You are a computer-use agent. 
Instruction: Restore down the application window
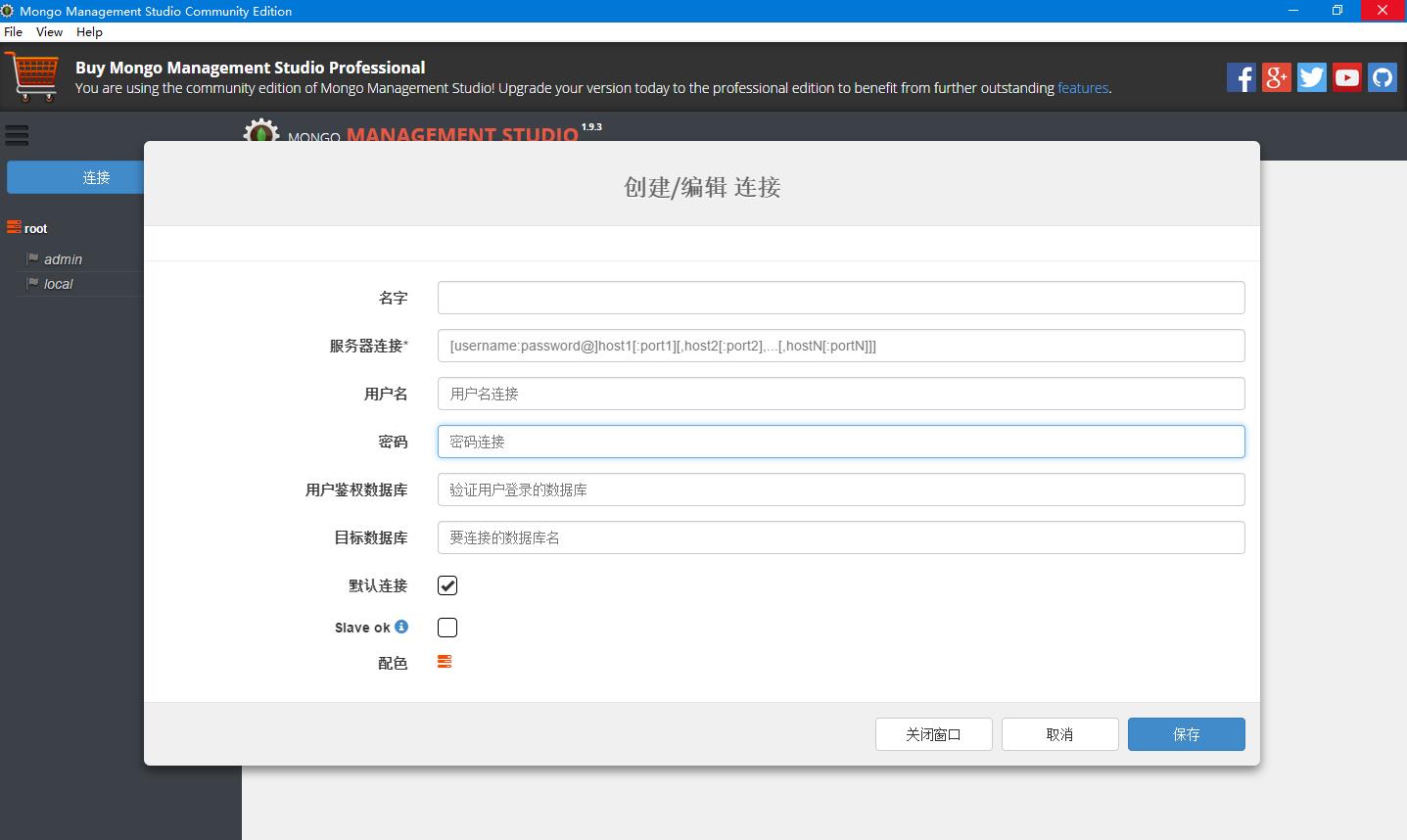pyautogui.click(x=1337, y=11)
